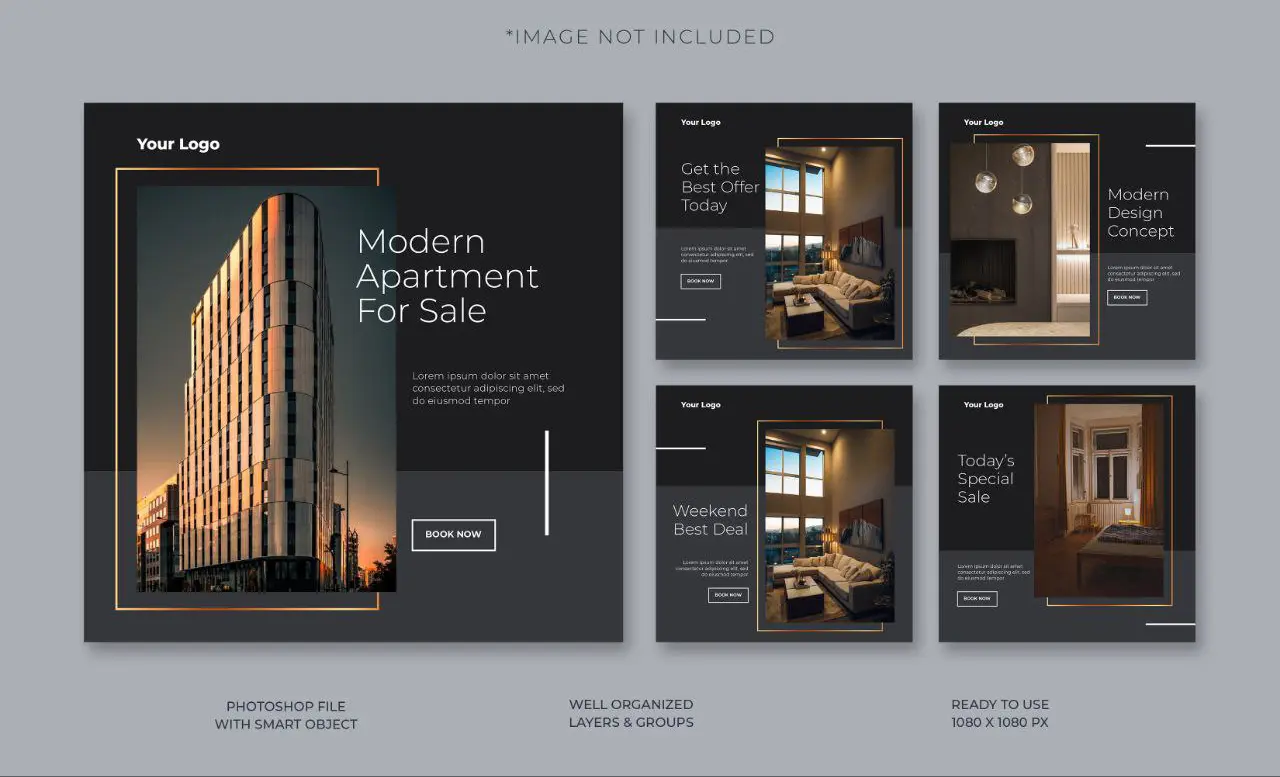
Task: Click the Today's Special Sale heading
Action: click(985, 479)
